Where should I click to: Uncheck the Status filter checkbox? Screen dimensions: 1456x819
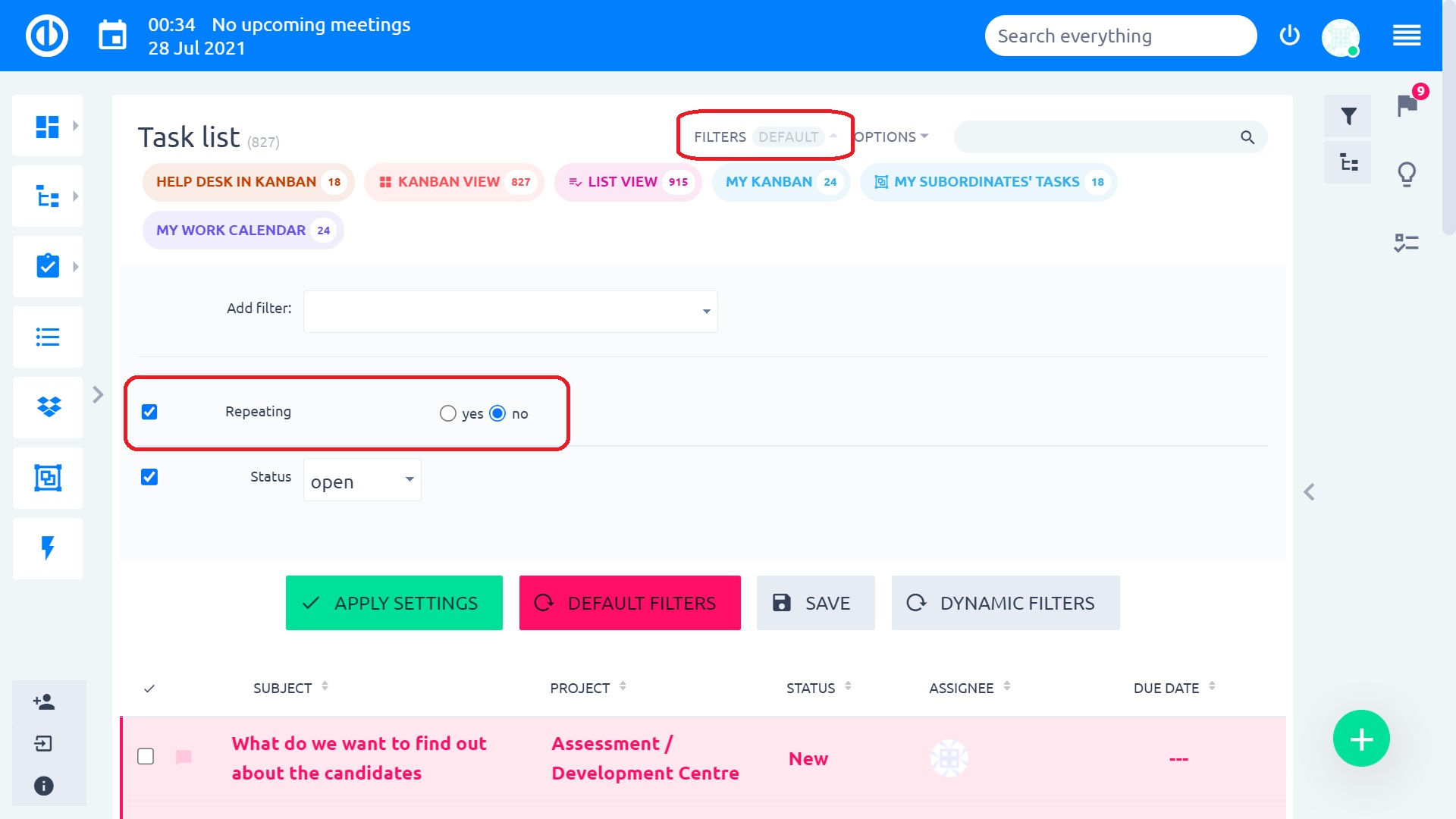coord(149,477)
